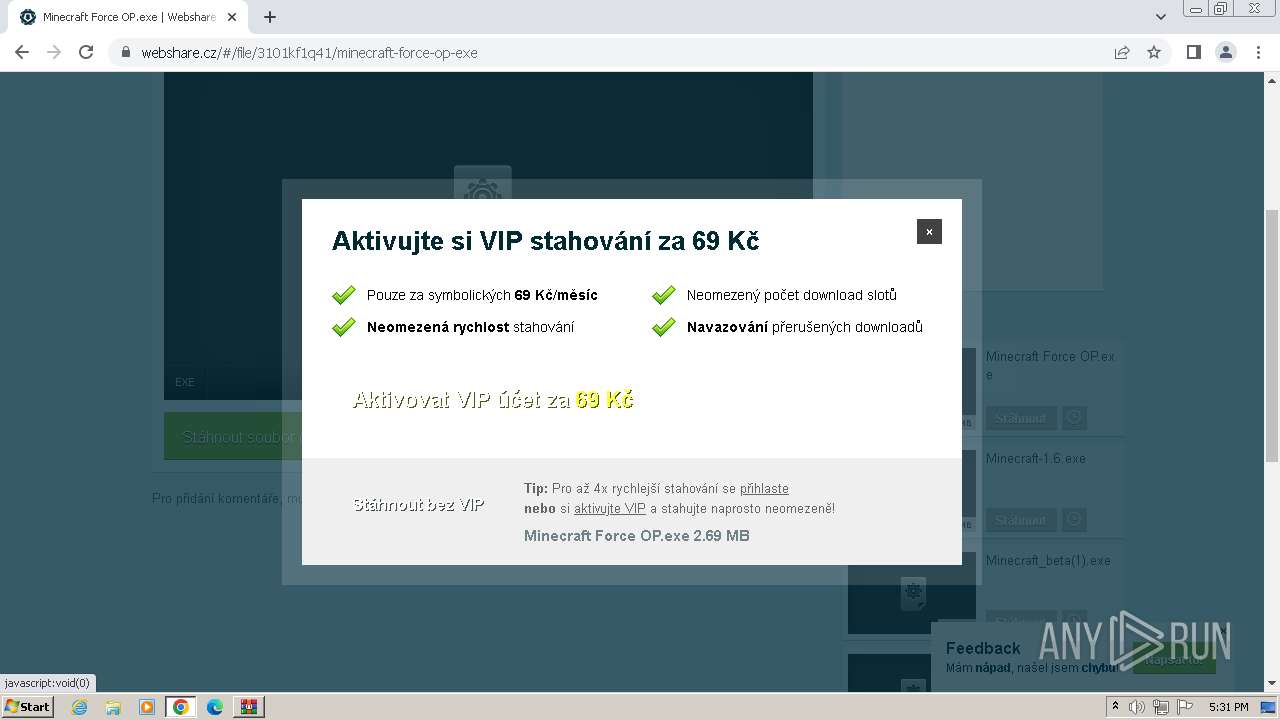
Task: Close the Minecraft Force OP.exe tab
Action: 232,17
